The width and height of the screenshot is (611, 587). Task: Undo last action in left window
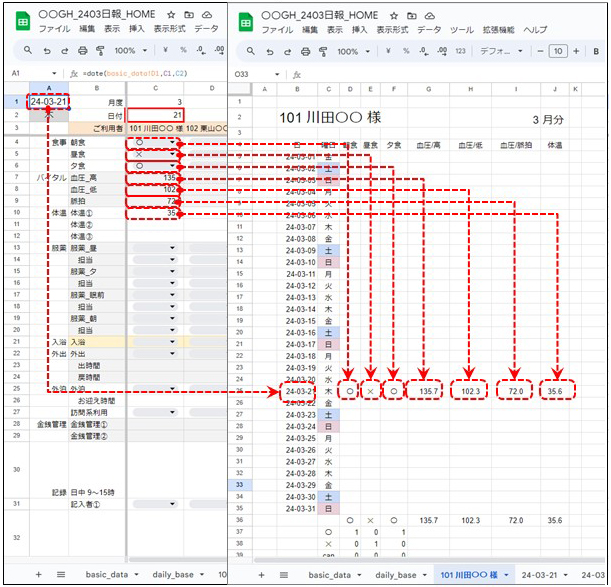(47, 50)
